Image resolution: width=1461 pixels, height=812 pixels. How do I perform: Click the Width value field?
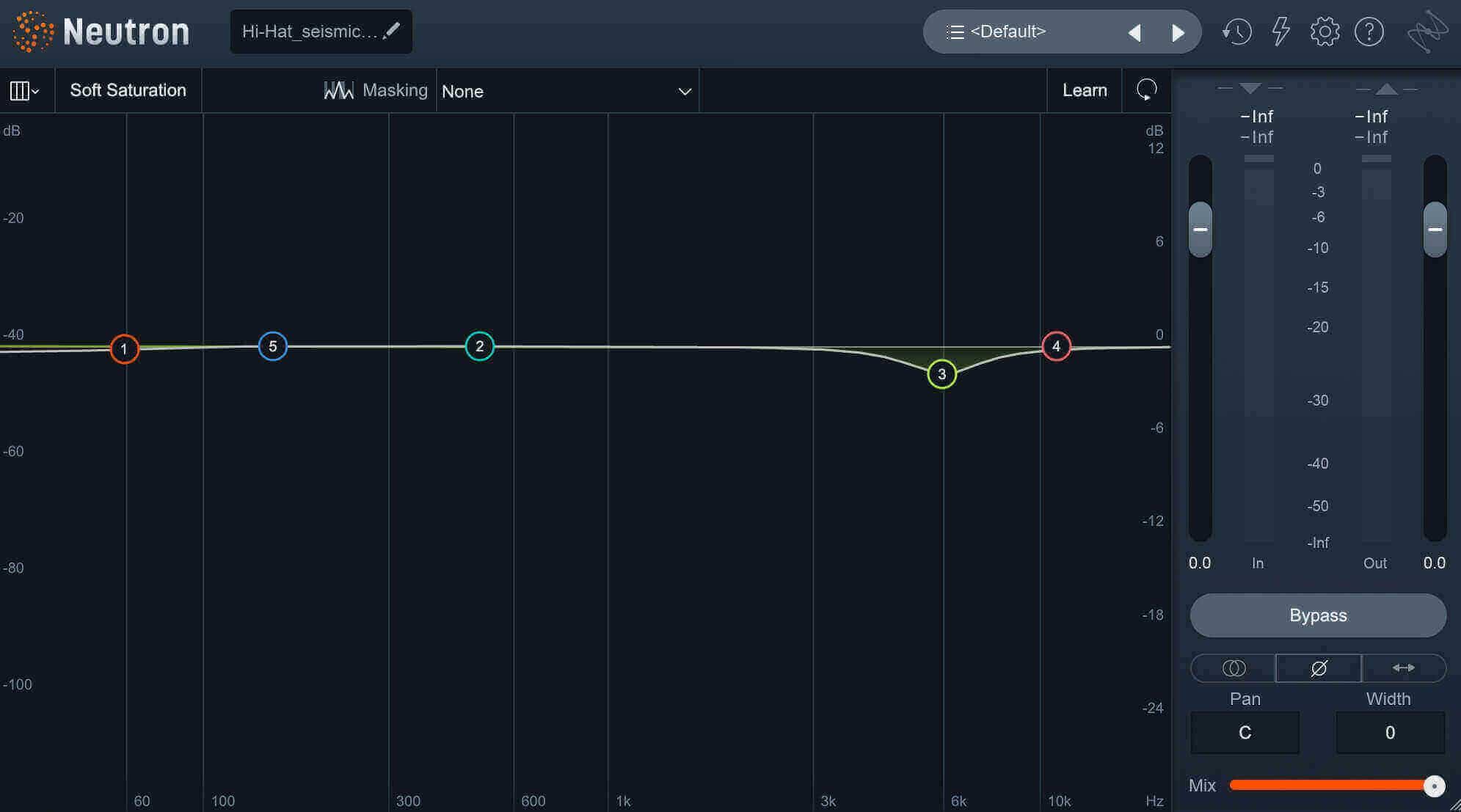(x=1390, y=733)
